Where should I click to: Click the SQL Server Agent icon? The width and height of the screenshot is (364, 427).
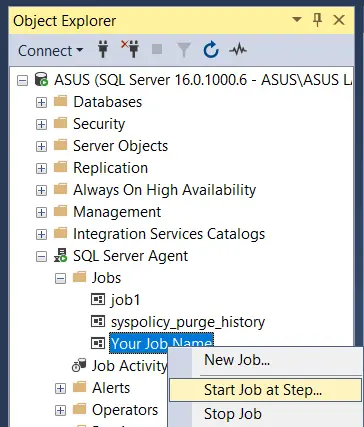[x=61, y=255]
